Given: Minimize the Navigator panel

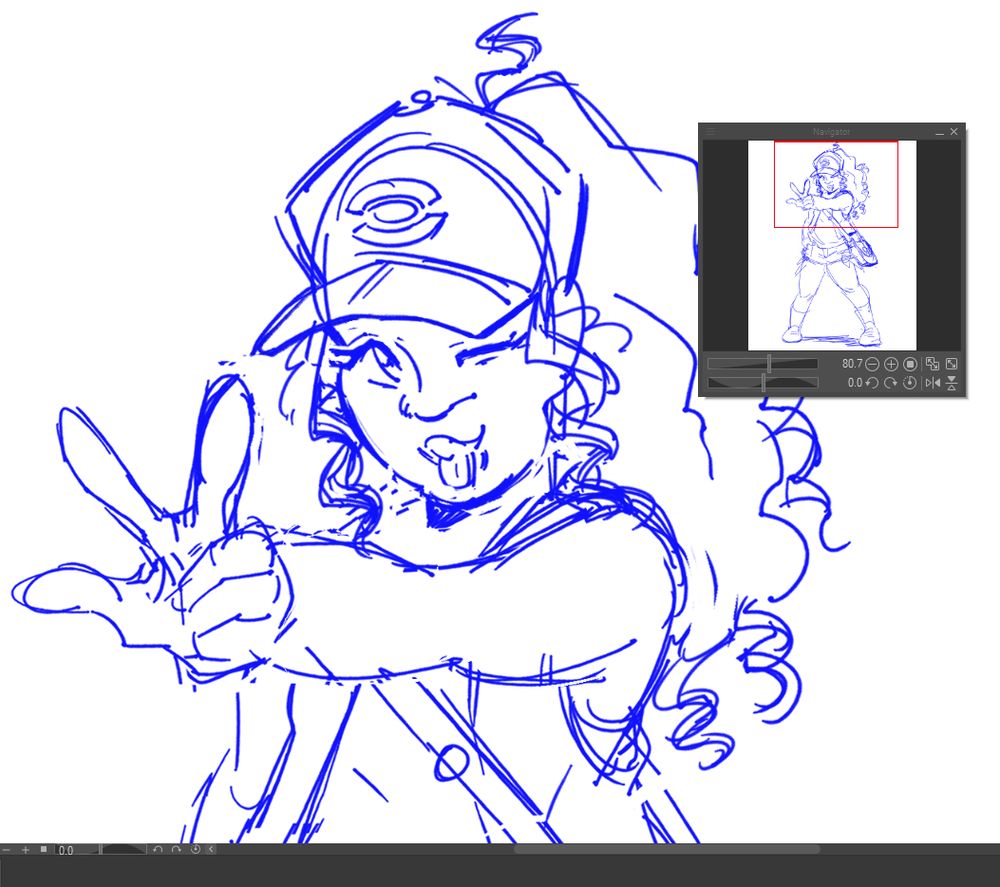Looking at the screenshot, I should click(x=939, y=132).
